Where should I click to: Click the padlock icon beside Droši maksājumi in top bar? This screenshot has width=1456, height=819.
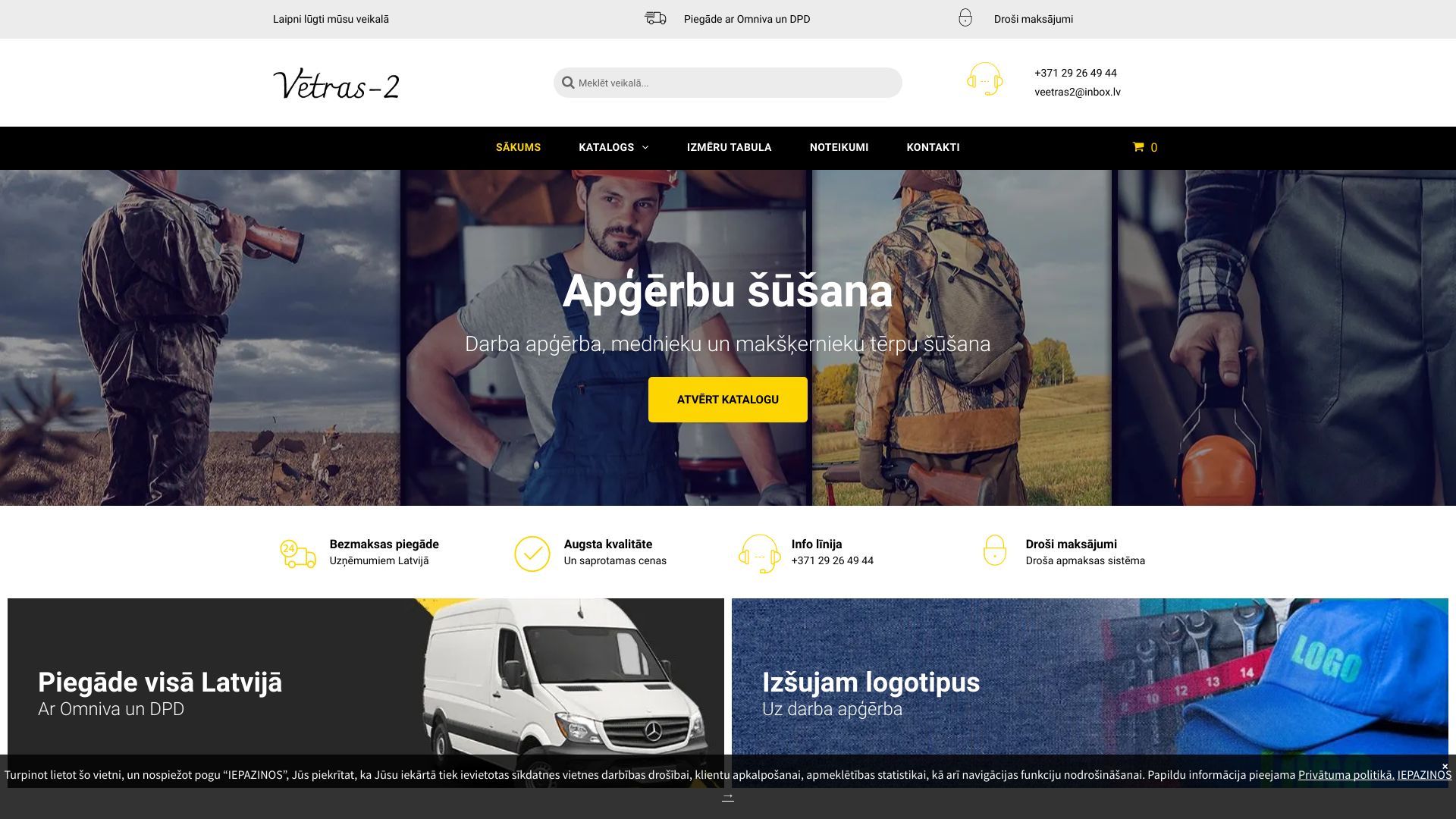click(x=965, y=17)
